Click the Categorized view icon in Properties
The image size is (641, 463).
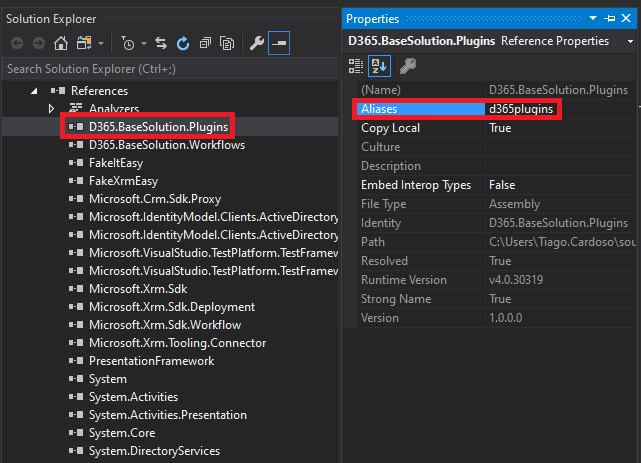(356, 66)
